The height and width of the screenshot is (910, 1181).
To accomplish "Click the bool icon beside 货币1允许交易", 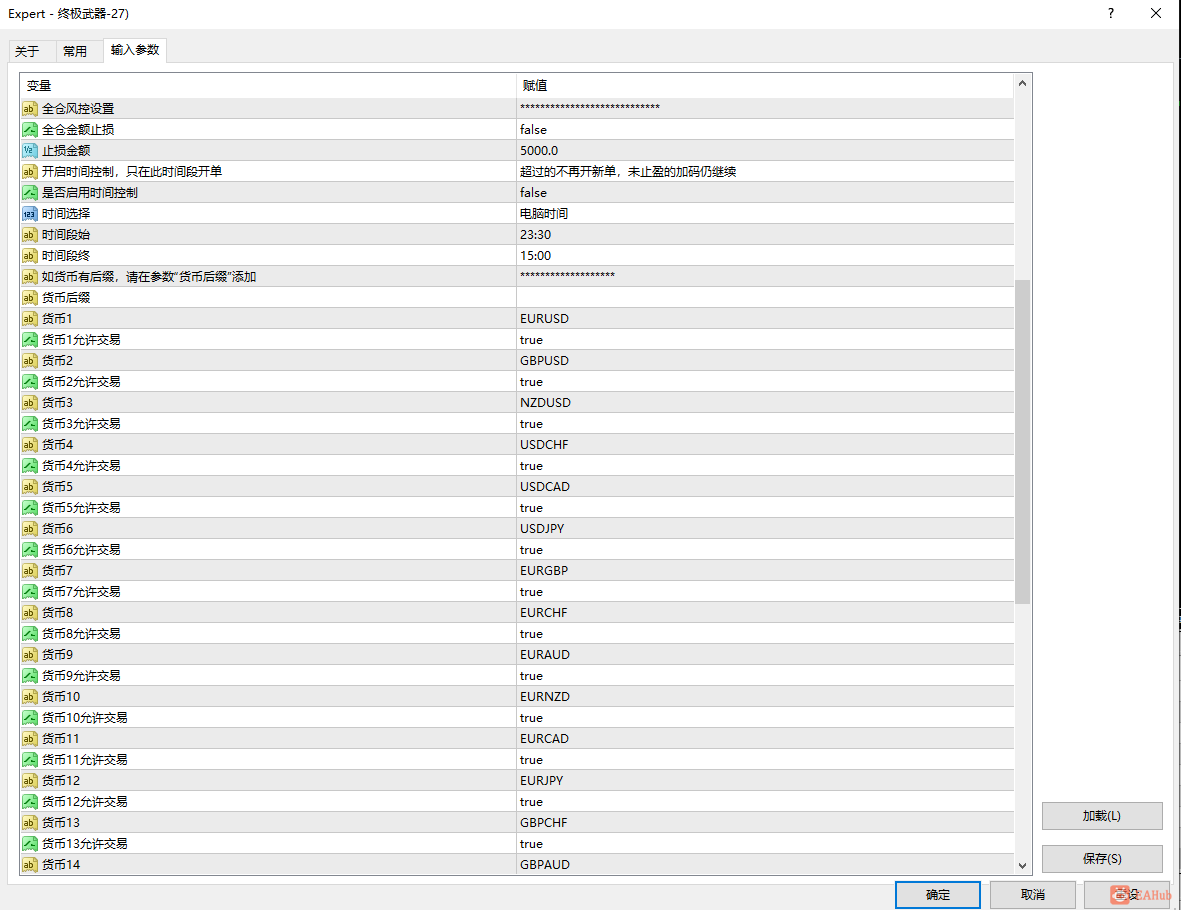I will click(29, 340).
